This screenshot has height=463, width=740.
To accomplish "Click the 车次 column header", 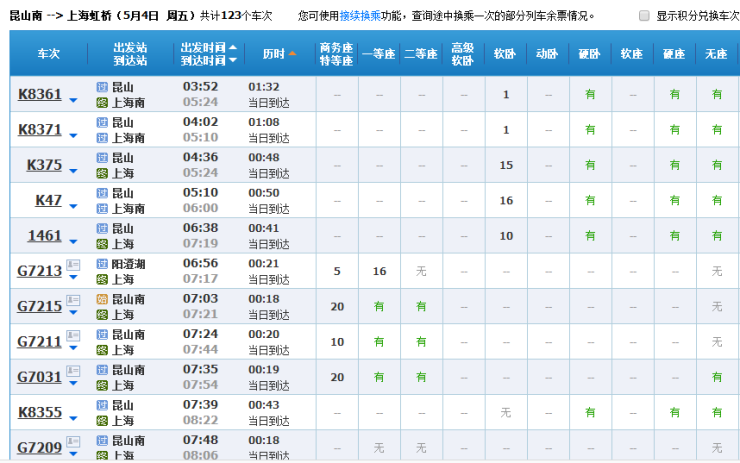I will 49,54.
